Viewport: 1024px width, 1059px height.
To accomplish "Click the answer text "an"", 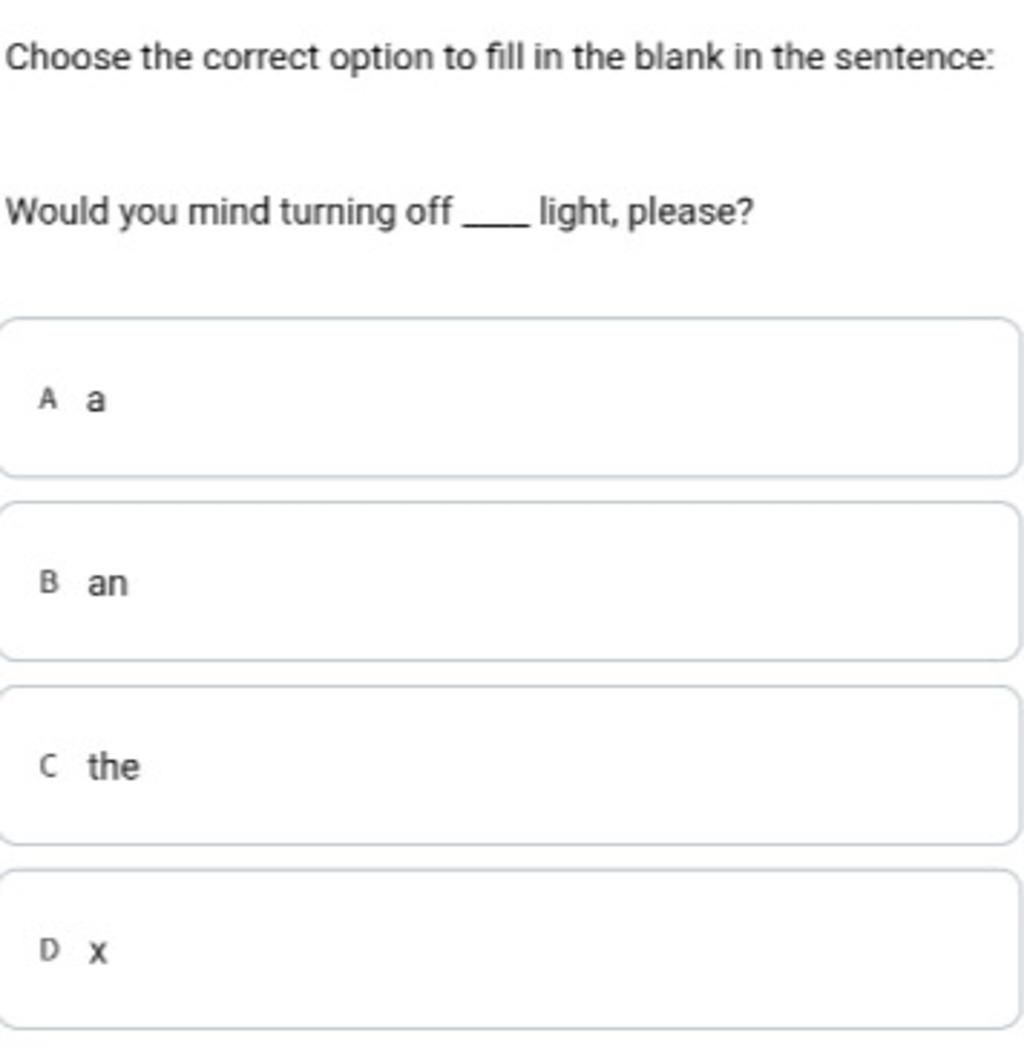I will click(108, 583).
